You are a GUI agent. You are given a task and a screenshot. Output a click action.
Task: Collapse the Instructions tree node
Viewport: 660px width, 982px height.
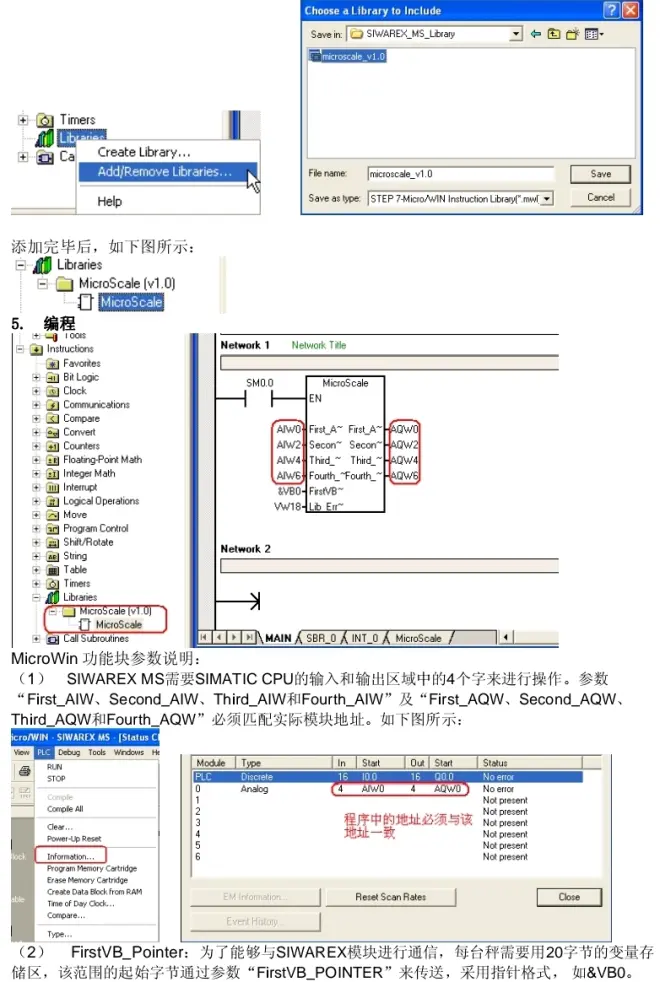pyautogui.click(x=20, y=349)
